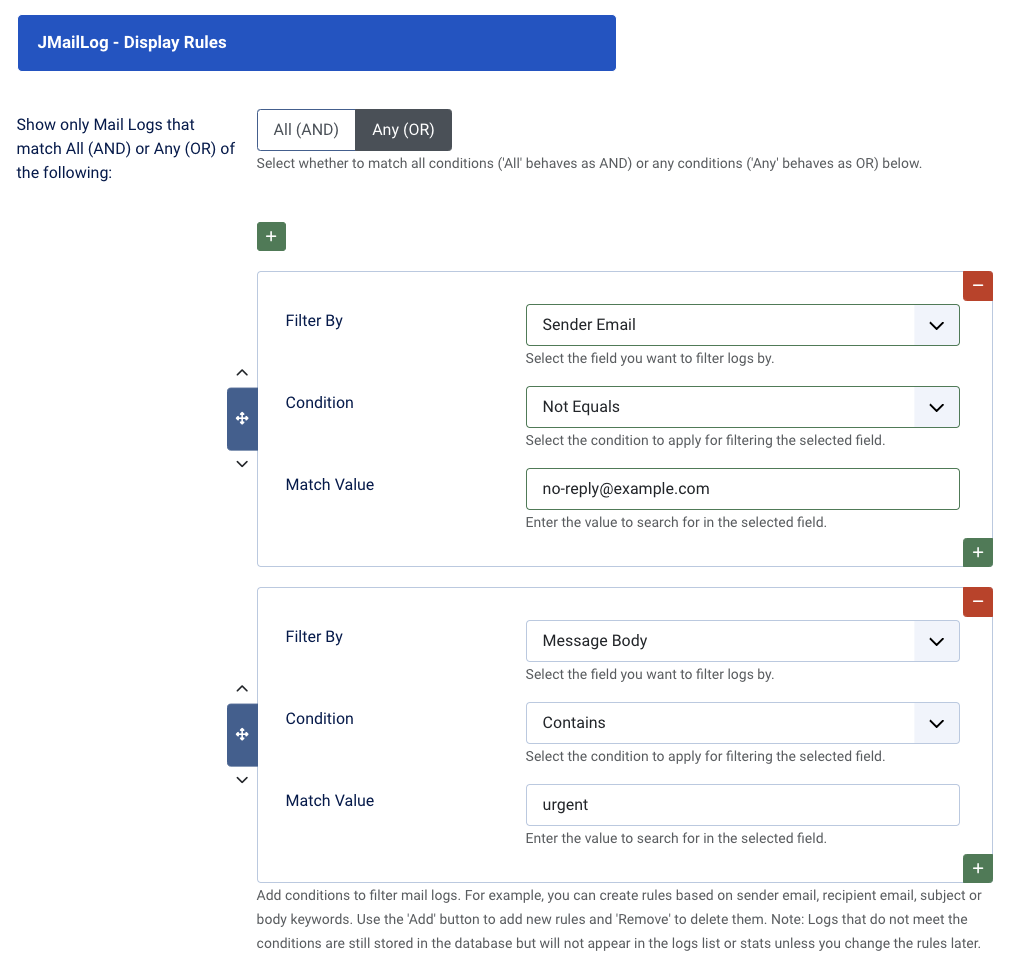Remove the Sender Email rule with red minus

point(978,285)
